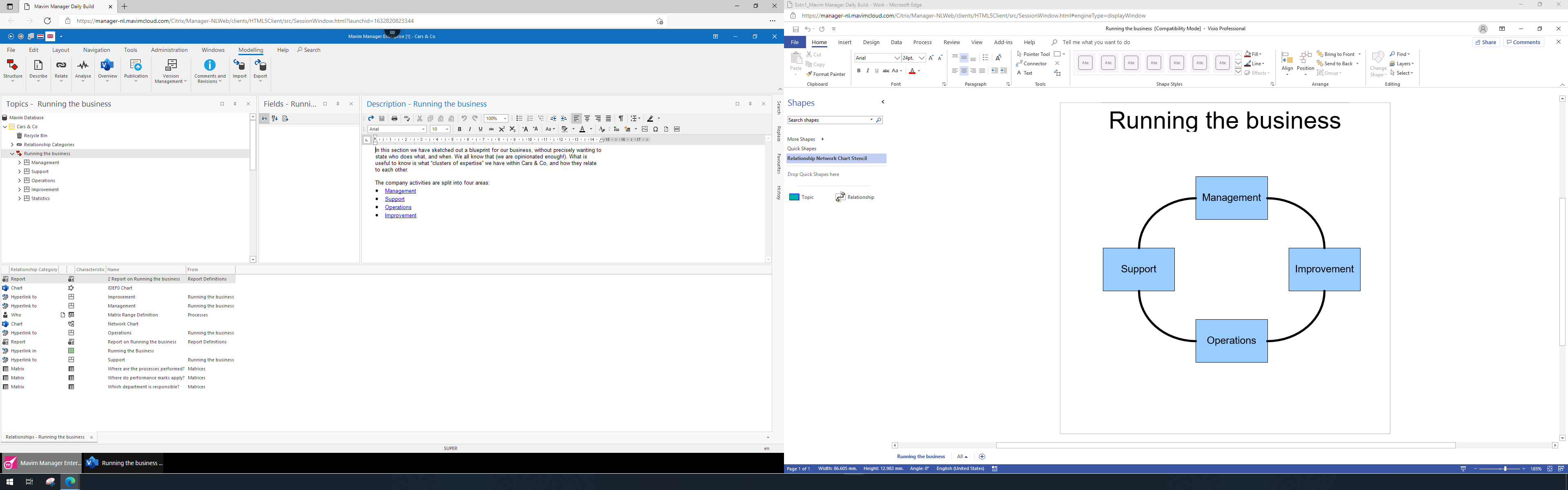The width and height of the screenshot is (1568, 490).
Task: Open the Align tool in Visio Arrange
Action: tap(1287, 64)
